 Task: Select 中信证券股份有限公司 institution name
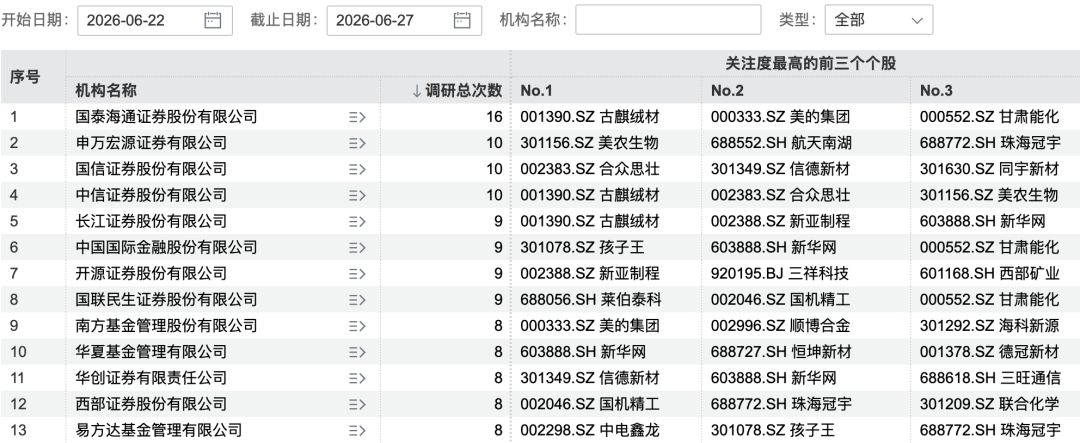(x=151, y=196)
